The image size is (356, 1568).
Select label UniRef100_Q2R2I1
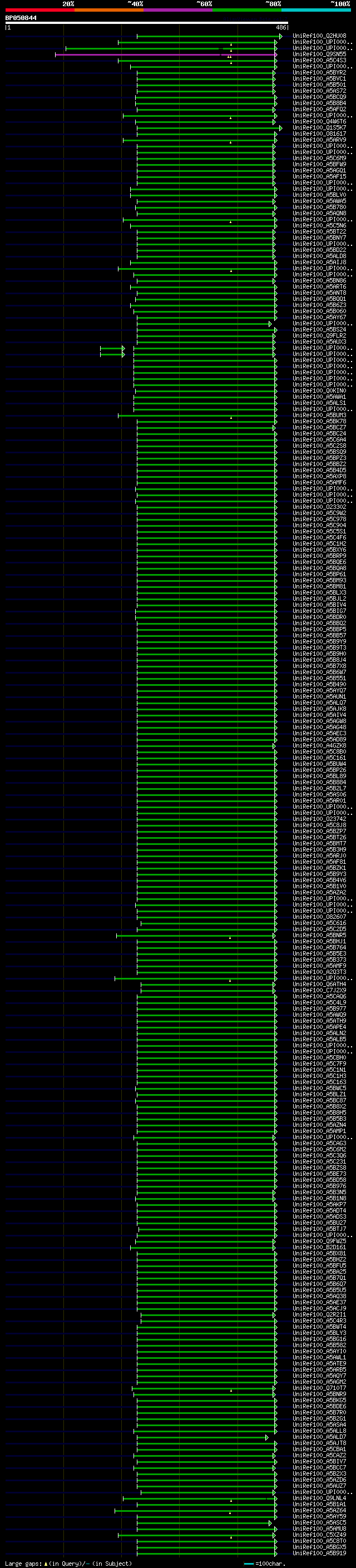tap(319, 1315)
